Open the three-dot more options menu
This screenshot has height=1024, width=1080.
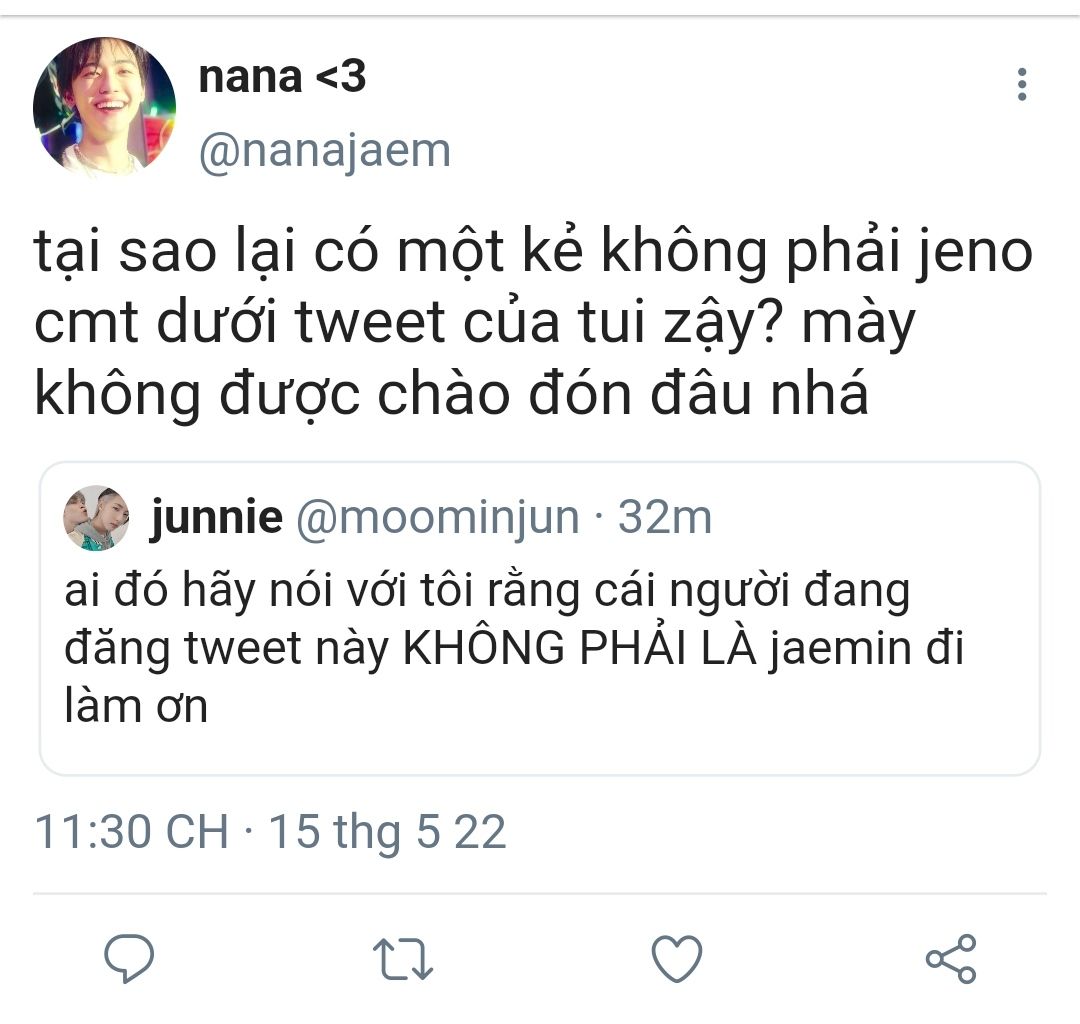[1022, 84]
